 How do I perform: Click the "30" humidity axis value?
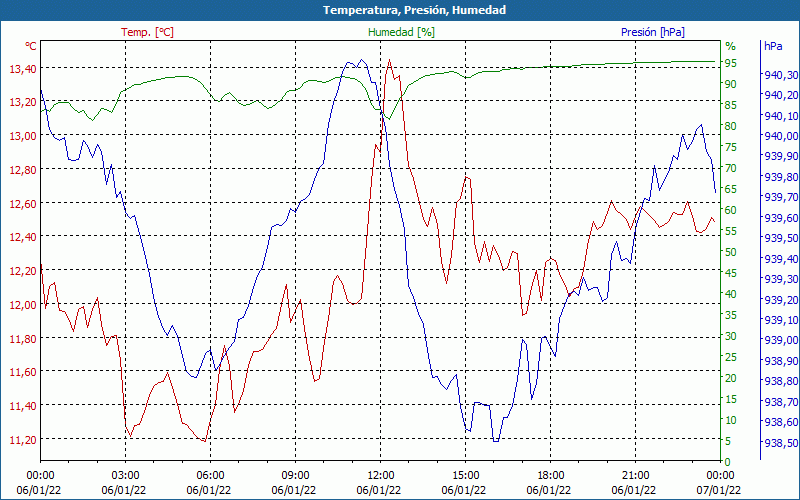point(731,336)
